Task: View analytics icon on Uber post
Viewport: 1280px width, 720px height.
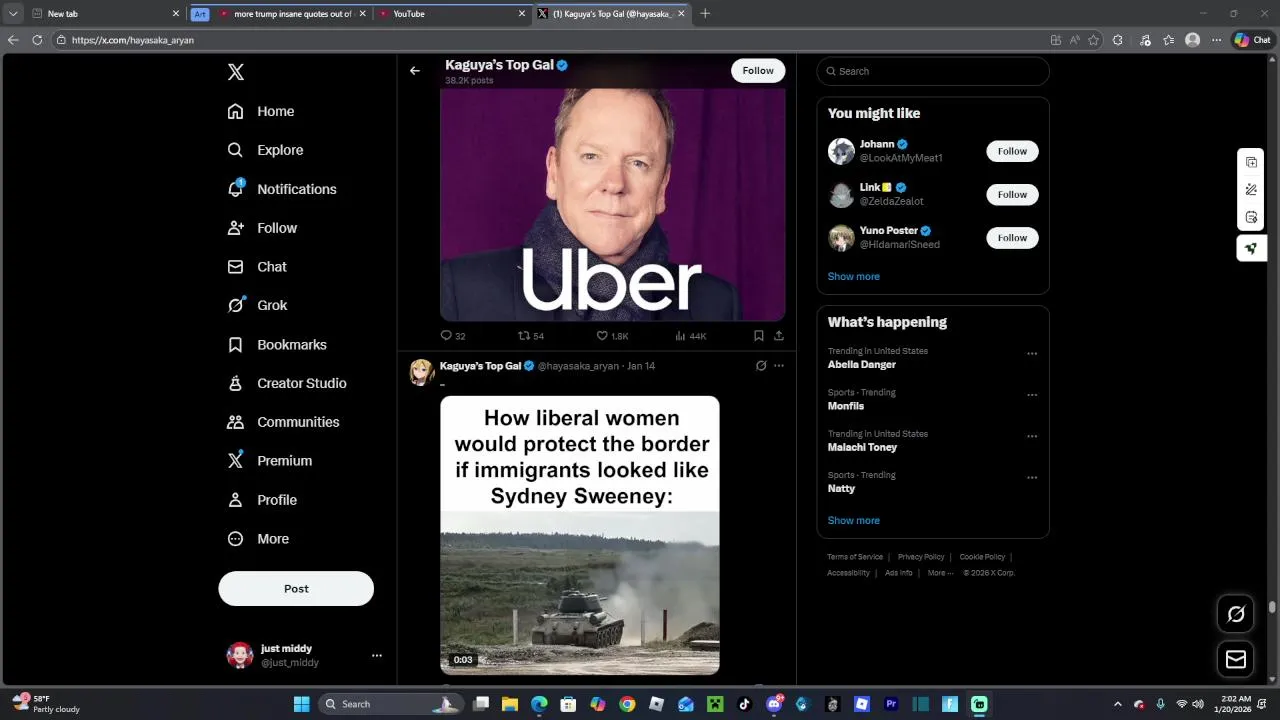Action: coord(680,336)
